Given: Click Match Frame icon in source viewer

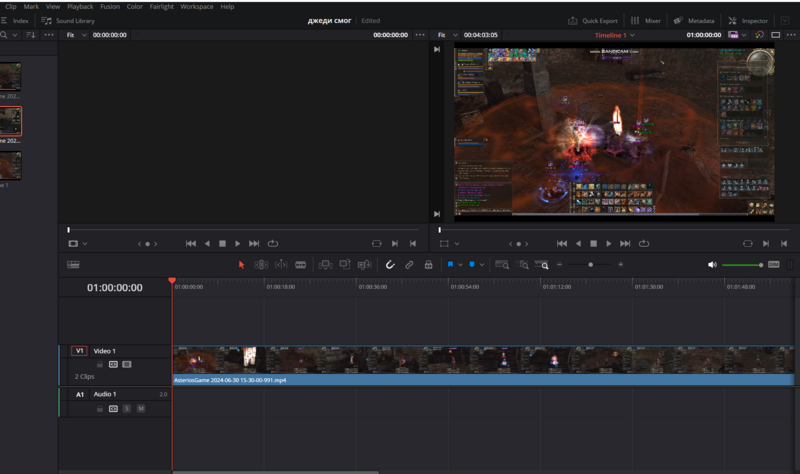Looking at the screenshot, I should (x=377, y=244).
